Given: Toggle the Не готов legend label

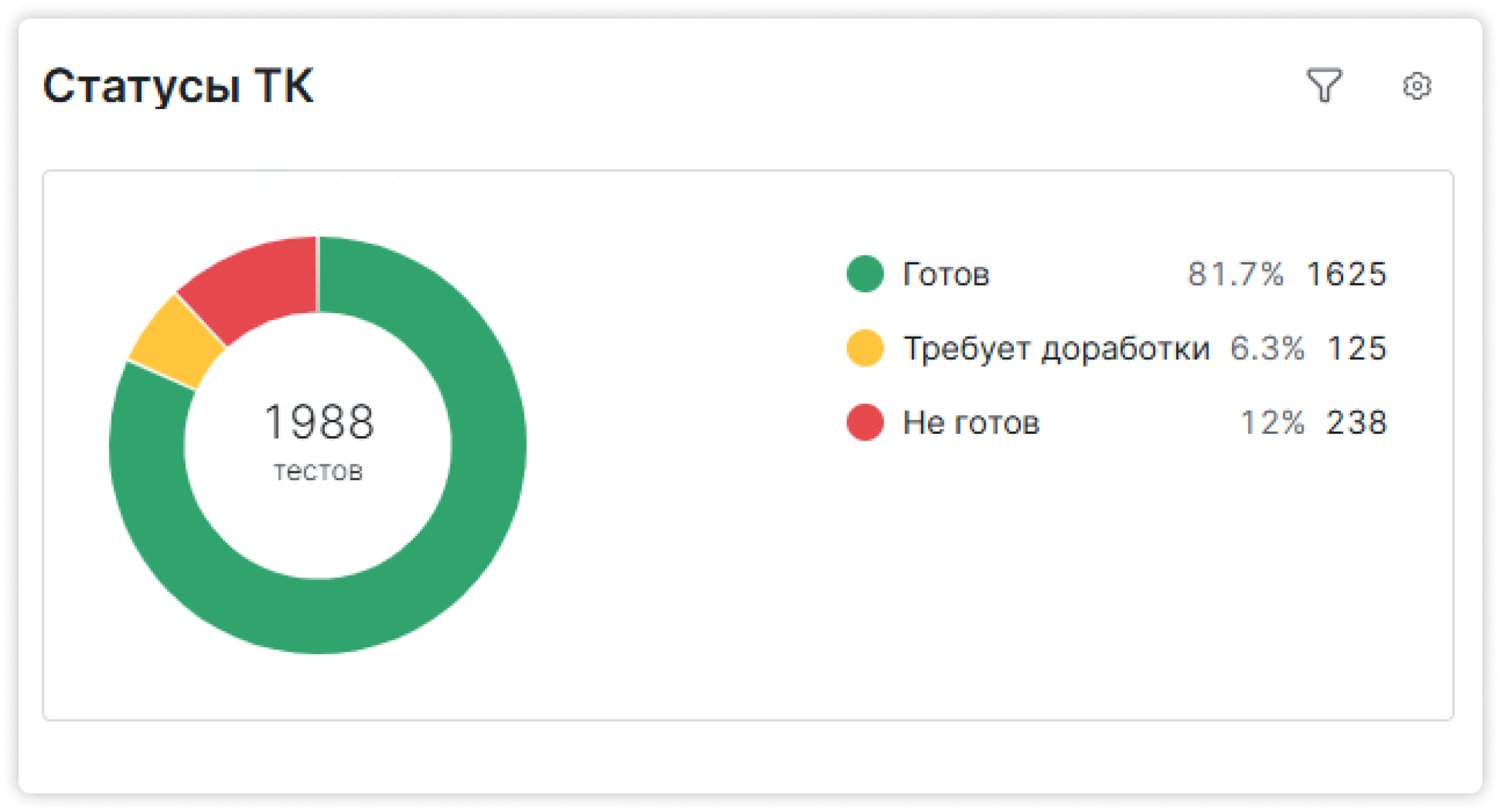Looking at the screenshot, I should point(971,423).
